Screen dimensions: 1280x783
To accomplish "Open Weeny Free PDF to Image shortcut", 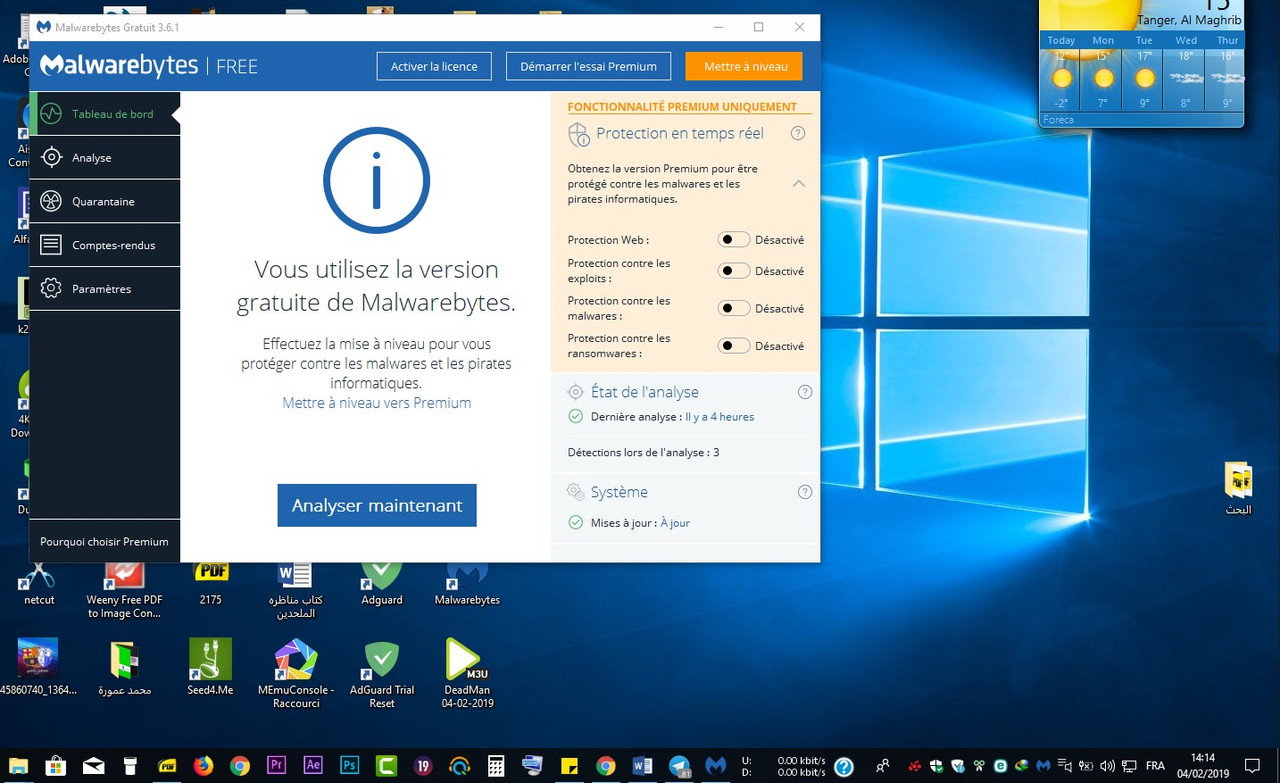I will pyautogui.click(x=124, y=590).
